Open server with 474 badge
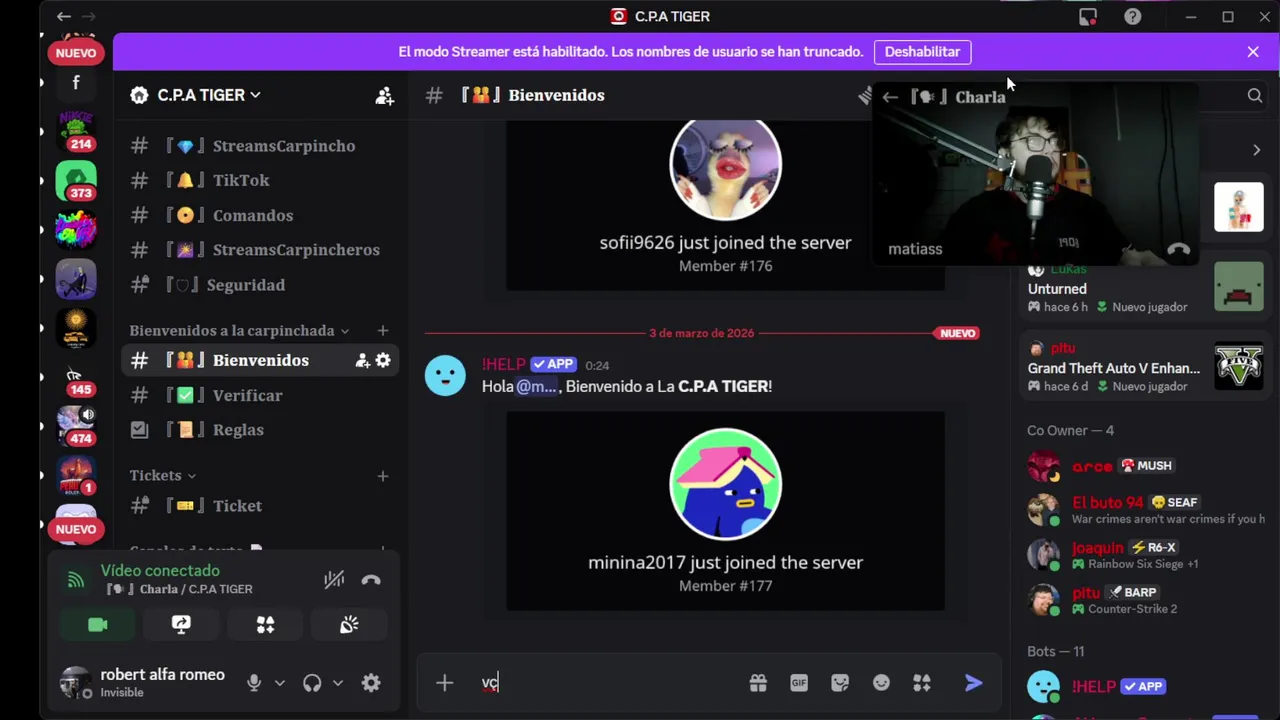Image resolution: width=1280 pixels, height=720 pixels. click(76, 426)
